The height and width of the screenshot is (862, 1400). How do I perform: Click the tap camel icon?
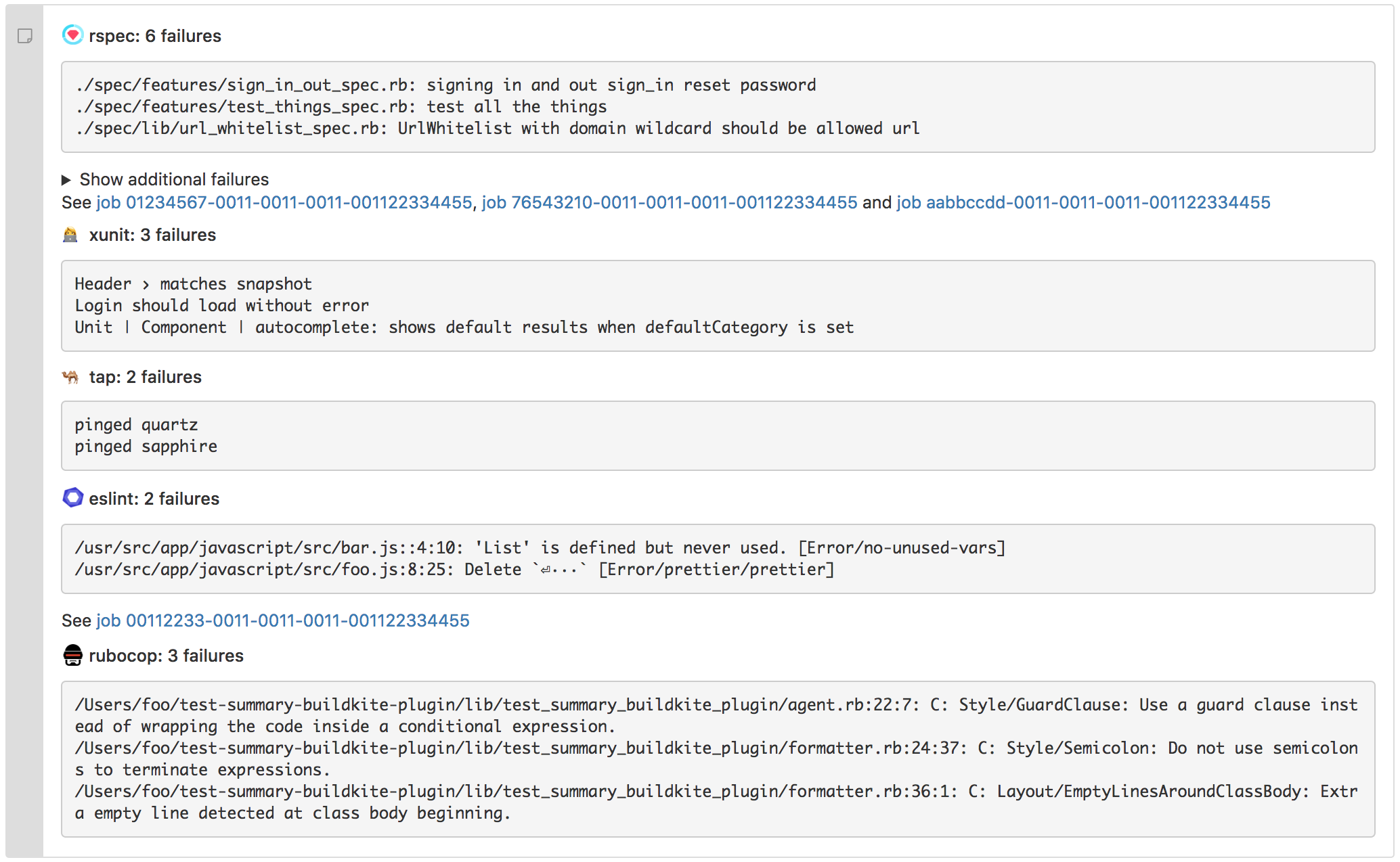point(70,377)
